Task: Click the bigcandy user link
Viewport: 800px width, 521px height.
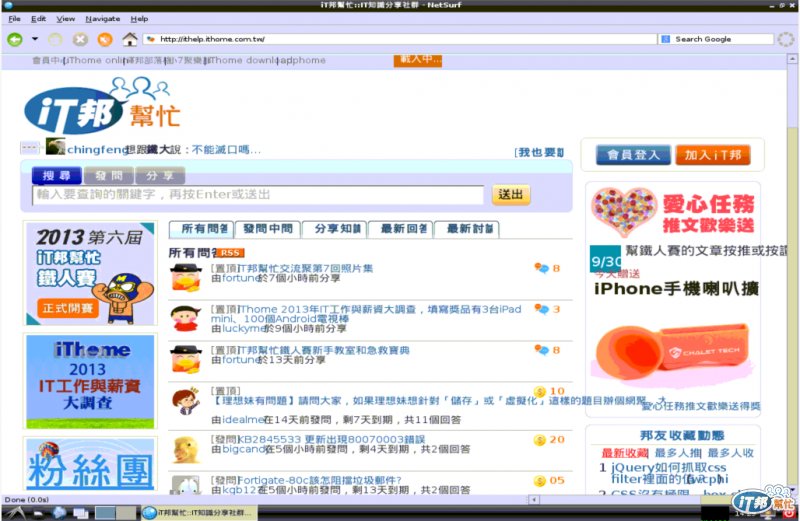Action: [243, 449]
